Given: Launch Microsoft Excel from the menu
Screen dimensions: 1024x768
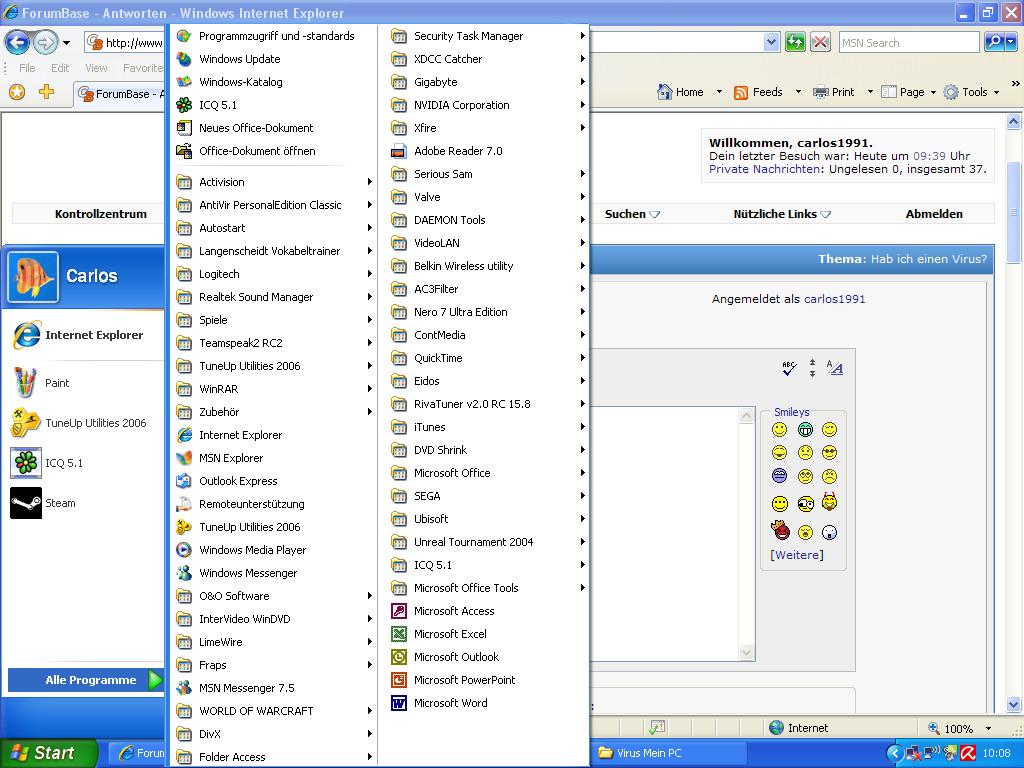Looking at the screenshot, I should (x=483, y=634).
